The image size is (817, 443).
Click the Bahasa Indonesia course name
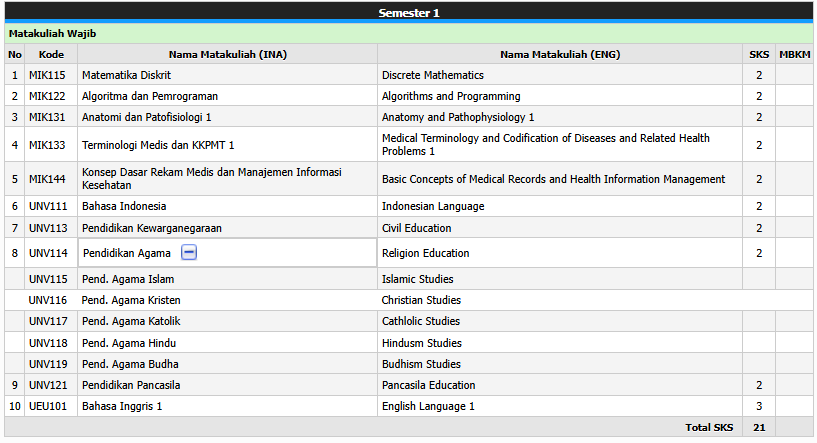124,206
